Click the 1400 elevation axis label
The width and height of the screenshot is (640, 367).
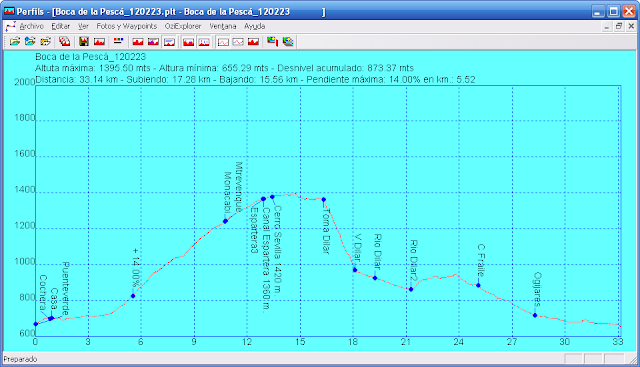click(x=24, y=190)
